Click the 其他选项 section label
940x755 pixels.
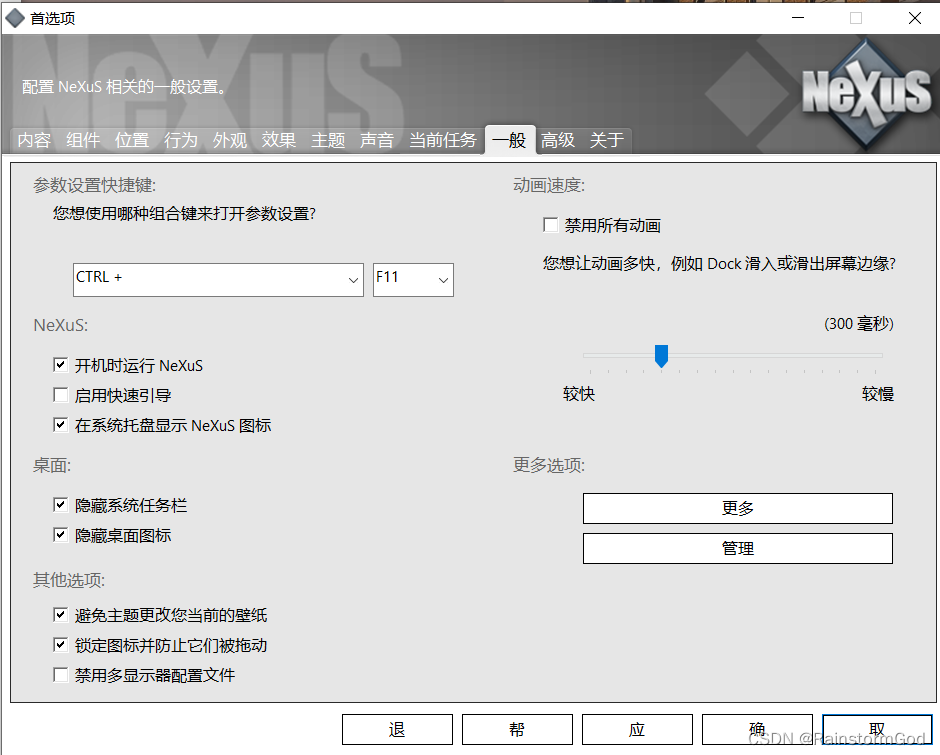69,580
